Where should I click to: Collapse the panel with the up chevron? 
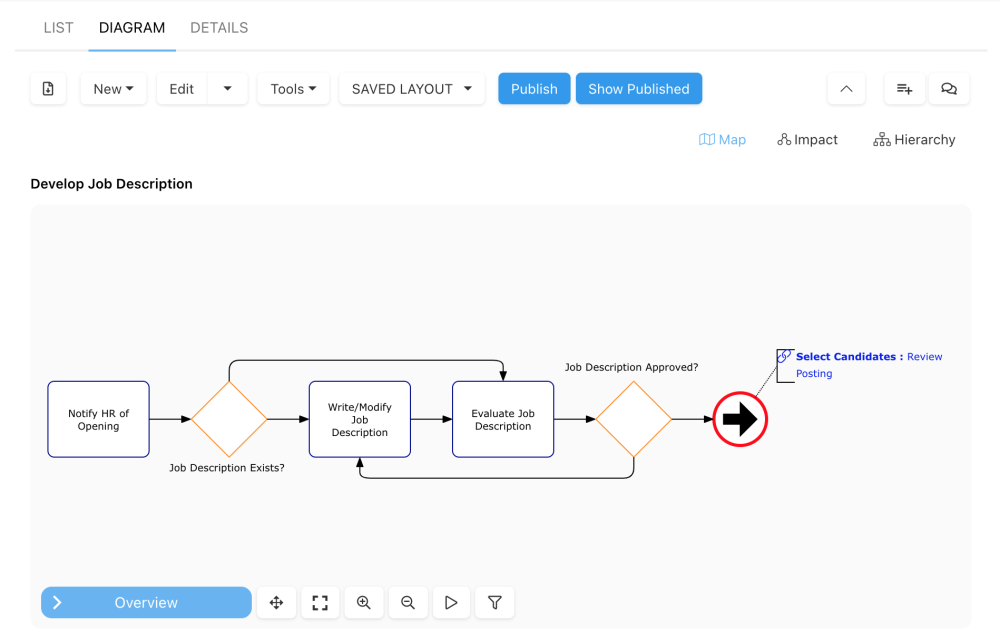[x=846, y=89]
